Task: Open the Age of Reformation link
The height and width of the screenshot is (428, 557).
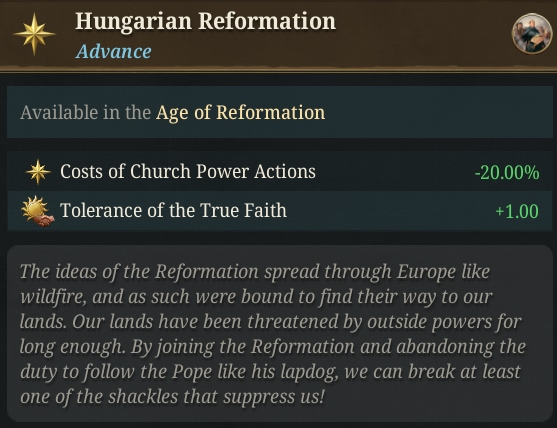Action: 240,113
